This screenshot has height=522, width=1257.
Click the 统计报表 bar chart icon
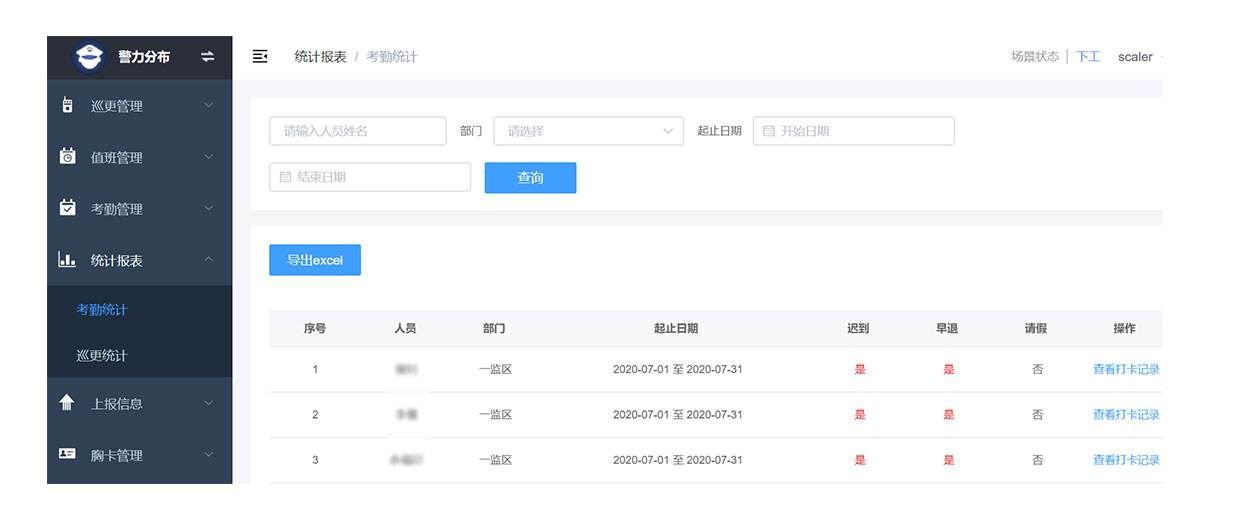click(67, 260)
